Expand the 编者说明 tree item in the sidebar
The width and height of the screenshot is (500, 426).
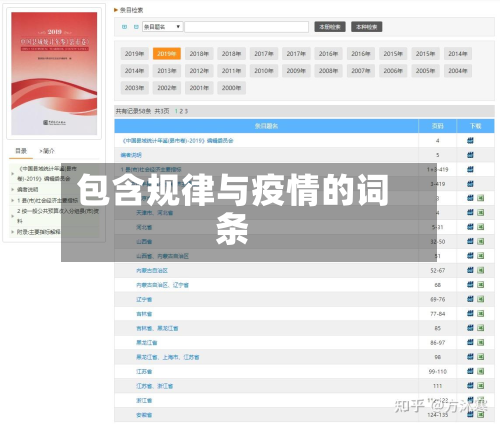click(13, 190)
